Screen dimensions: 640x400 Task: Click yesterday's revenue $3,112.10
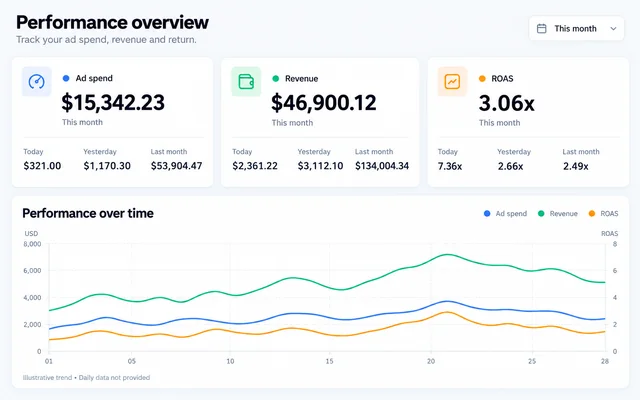point(320,166)
